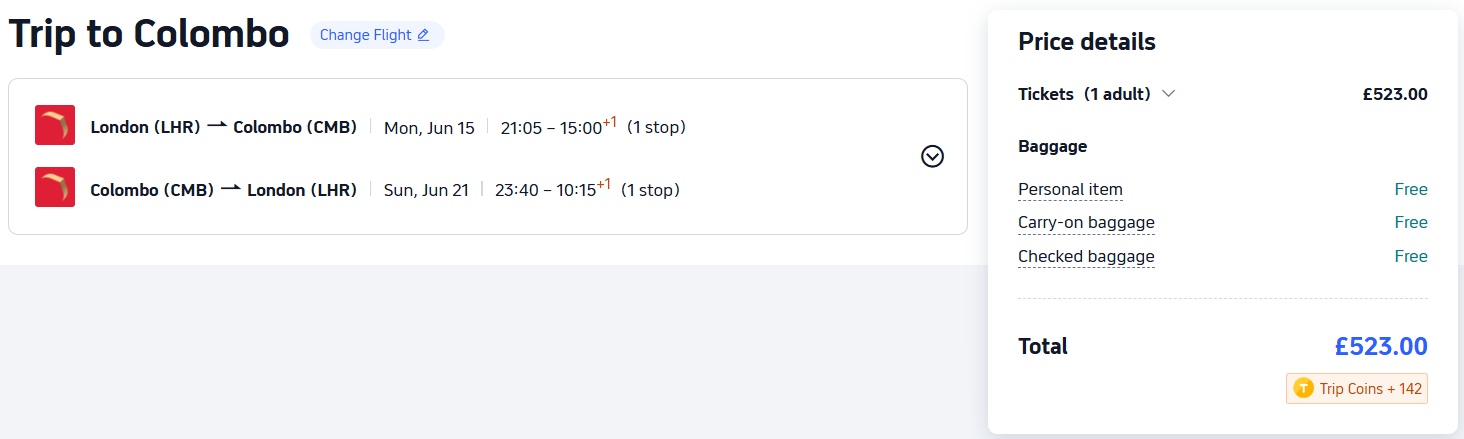Click the Free label next to Checked baggage
Viewport: 1464px width, 439px height.
[x=1410, y=257]
